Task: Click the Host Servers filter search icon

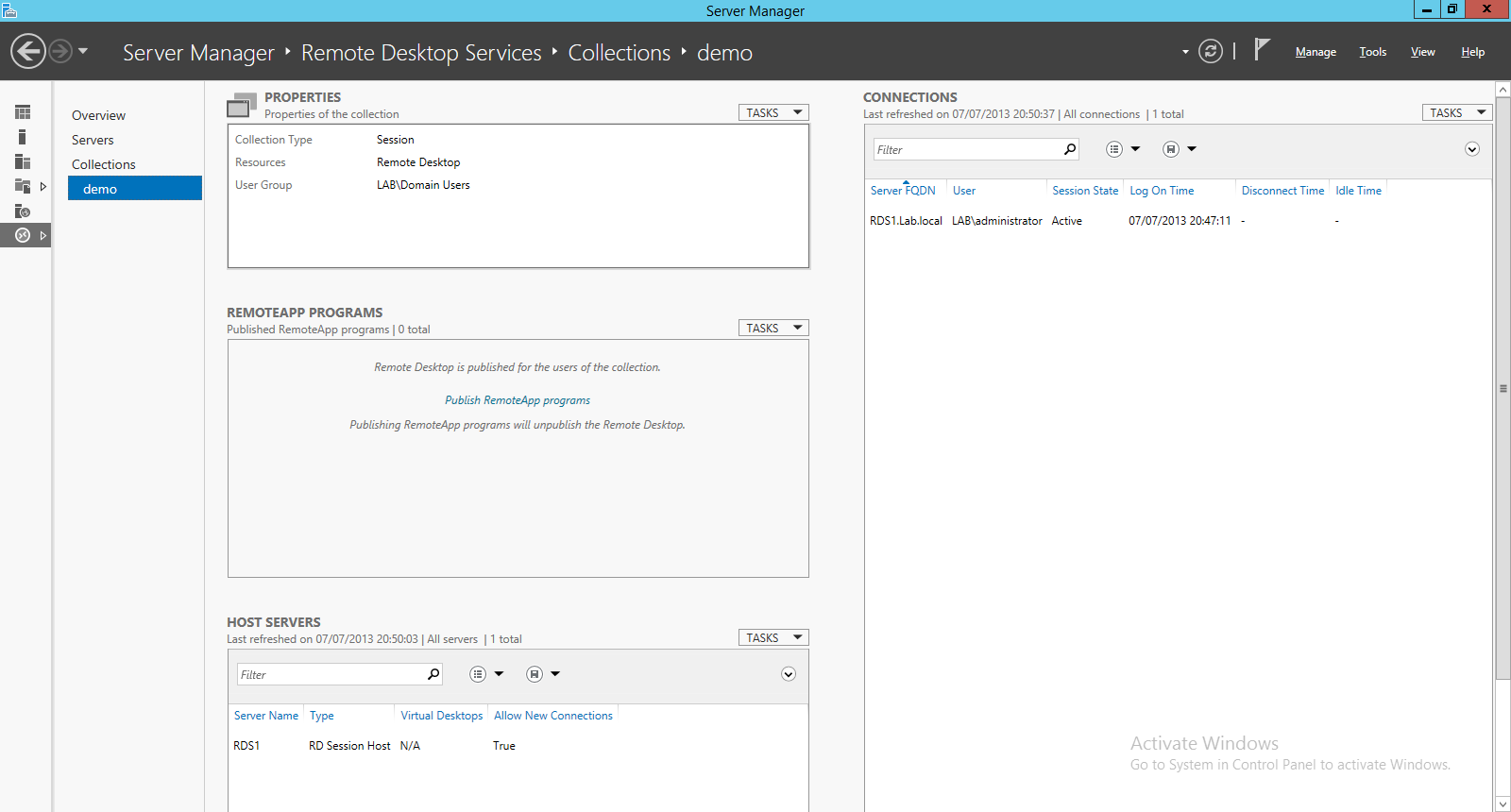Action: point(433,674)
